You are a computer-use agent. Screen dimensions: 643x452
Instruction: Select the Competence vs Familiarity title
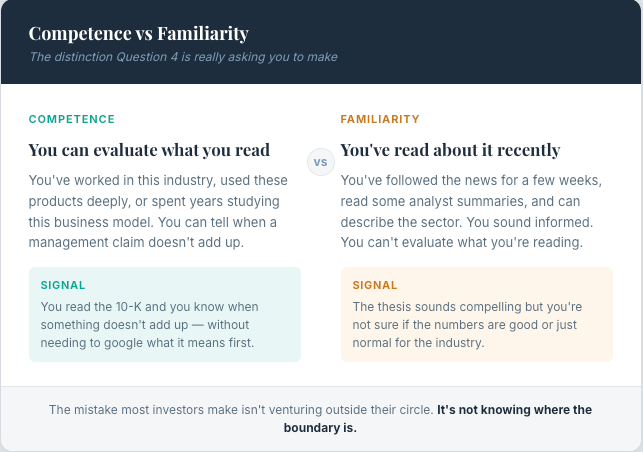pos(139,34)
